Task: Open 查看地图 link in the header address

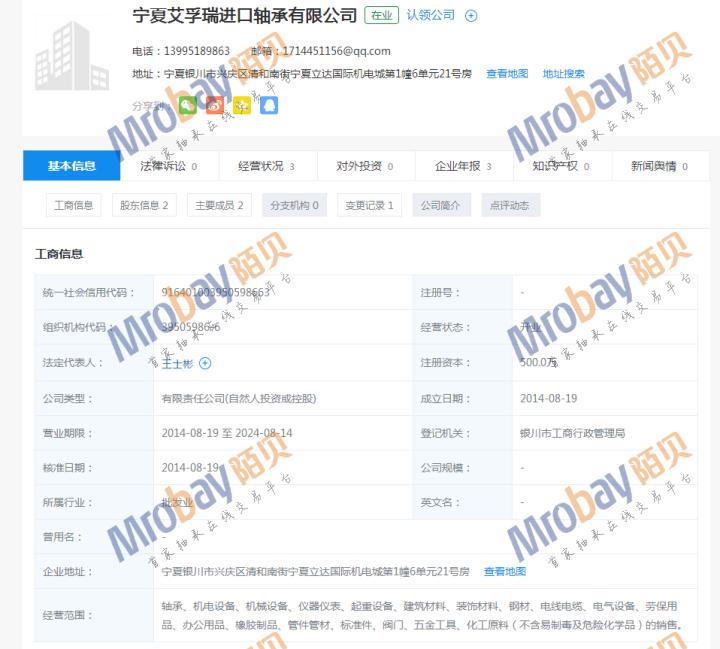Action: click(507, 74)
